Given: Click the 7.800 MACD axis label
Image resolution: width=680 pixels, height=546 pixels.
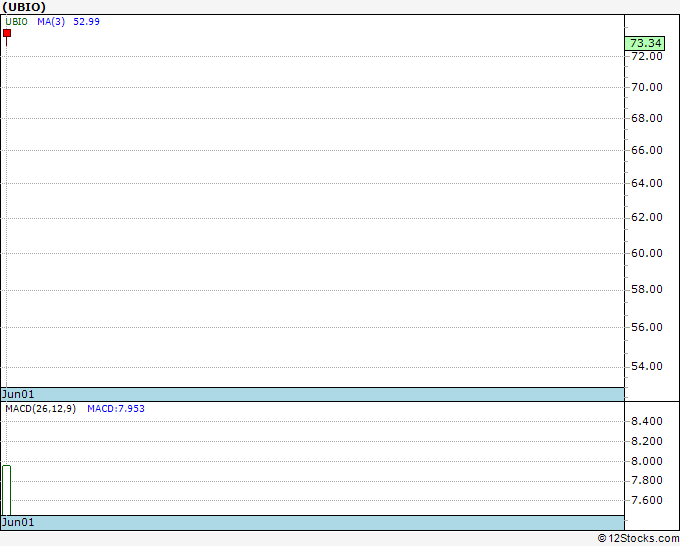Looking at the screenshot, I should [x=647, y=480].
